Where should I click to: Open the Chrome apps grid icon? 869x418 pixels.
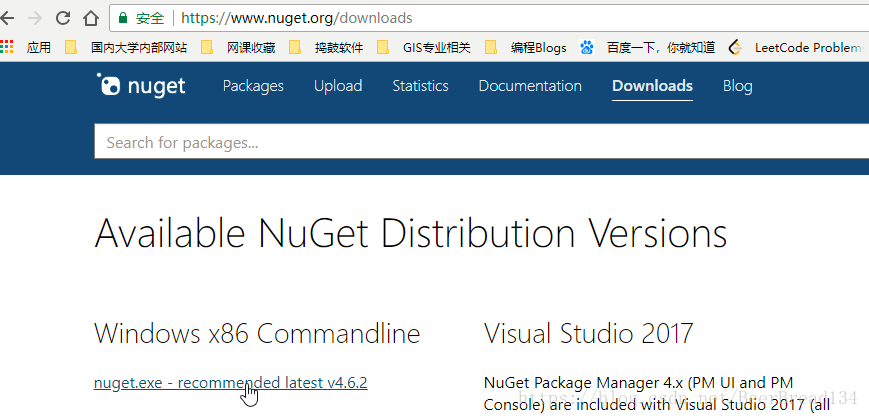(x=8, y=47)
